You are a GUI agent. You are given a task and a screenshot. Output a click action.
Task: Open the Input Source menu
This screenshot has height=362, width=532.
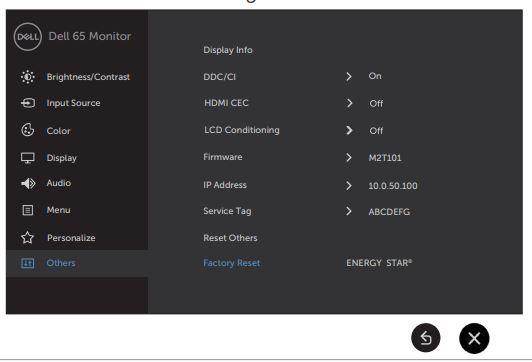73,103
